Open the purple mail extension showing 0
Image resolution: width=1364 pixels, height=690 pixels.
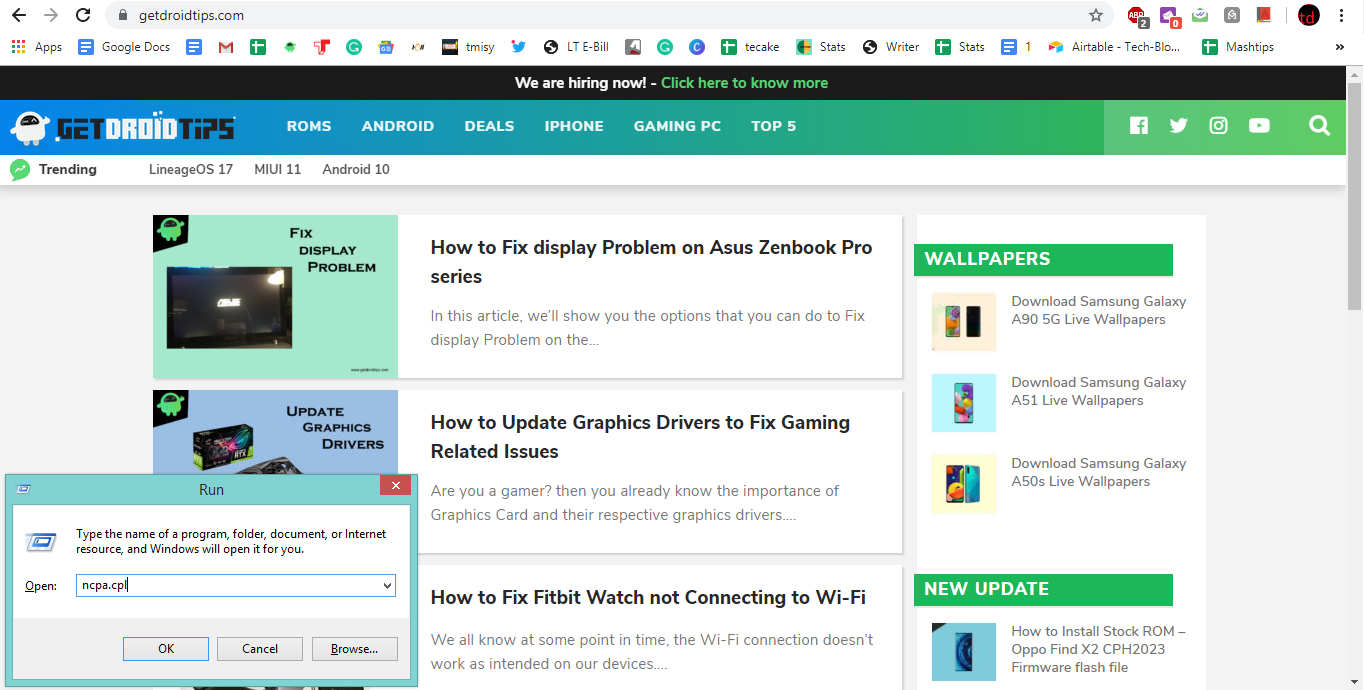pos(1169,16)
